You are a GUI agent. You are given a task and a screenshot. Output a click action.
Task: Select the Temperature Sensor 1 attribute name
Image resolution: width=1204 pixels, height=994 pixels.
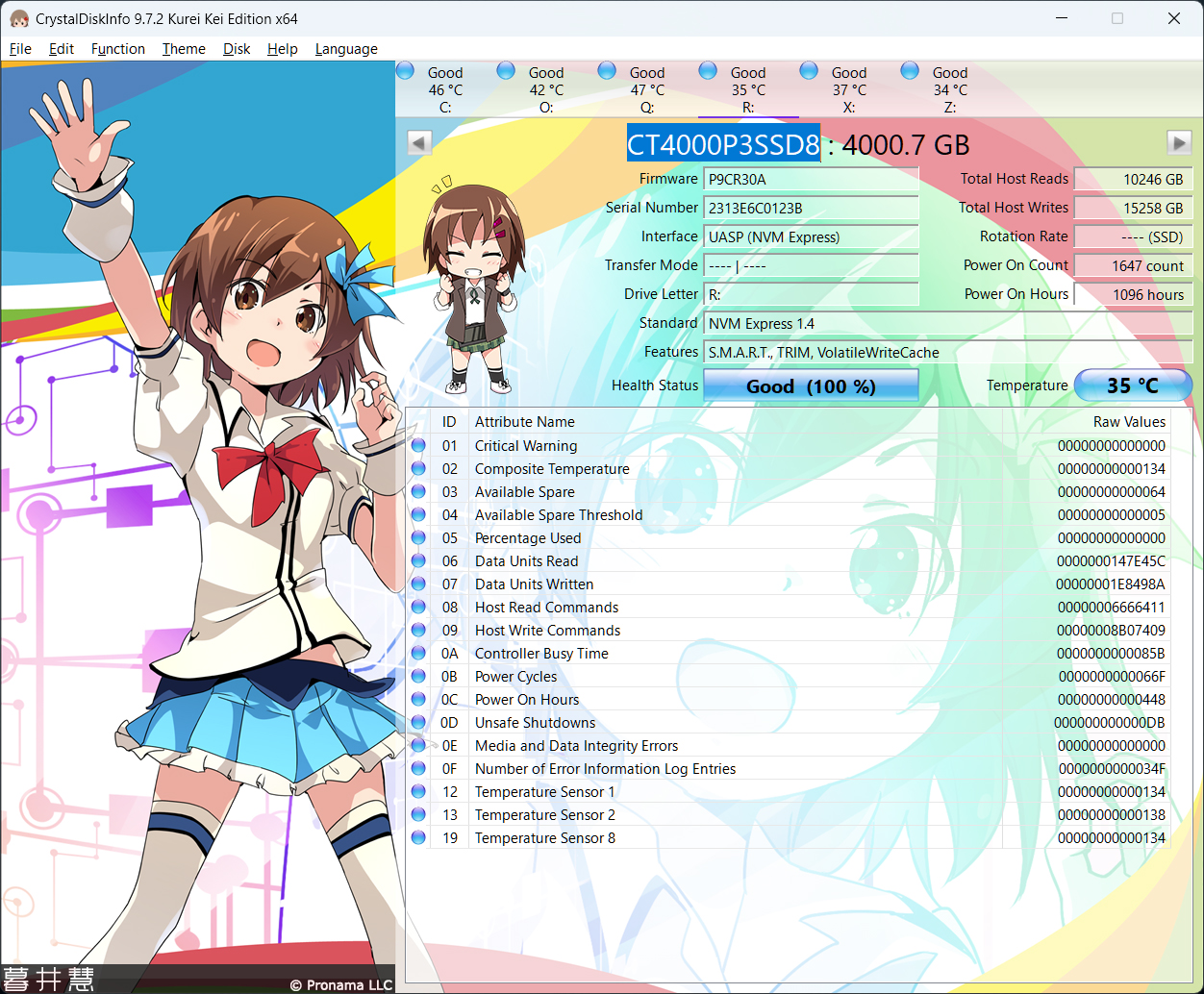click(x=545, y=792)
